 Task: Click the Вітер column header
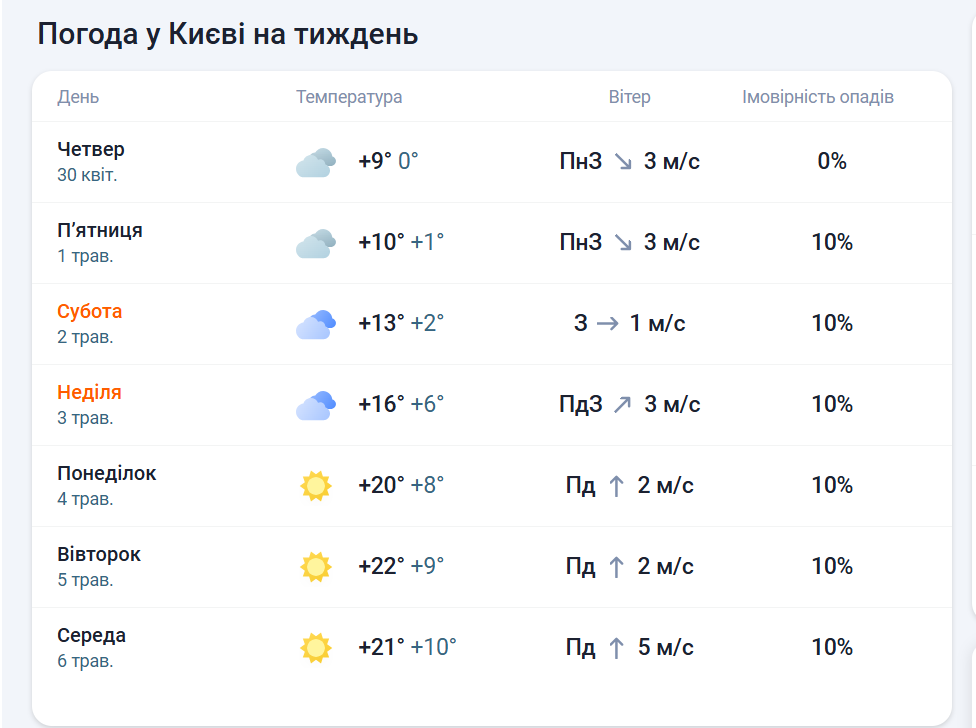point(629,97)
